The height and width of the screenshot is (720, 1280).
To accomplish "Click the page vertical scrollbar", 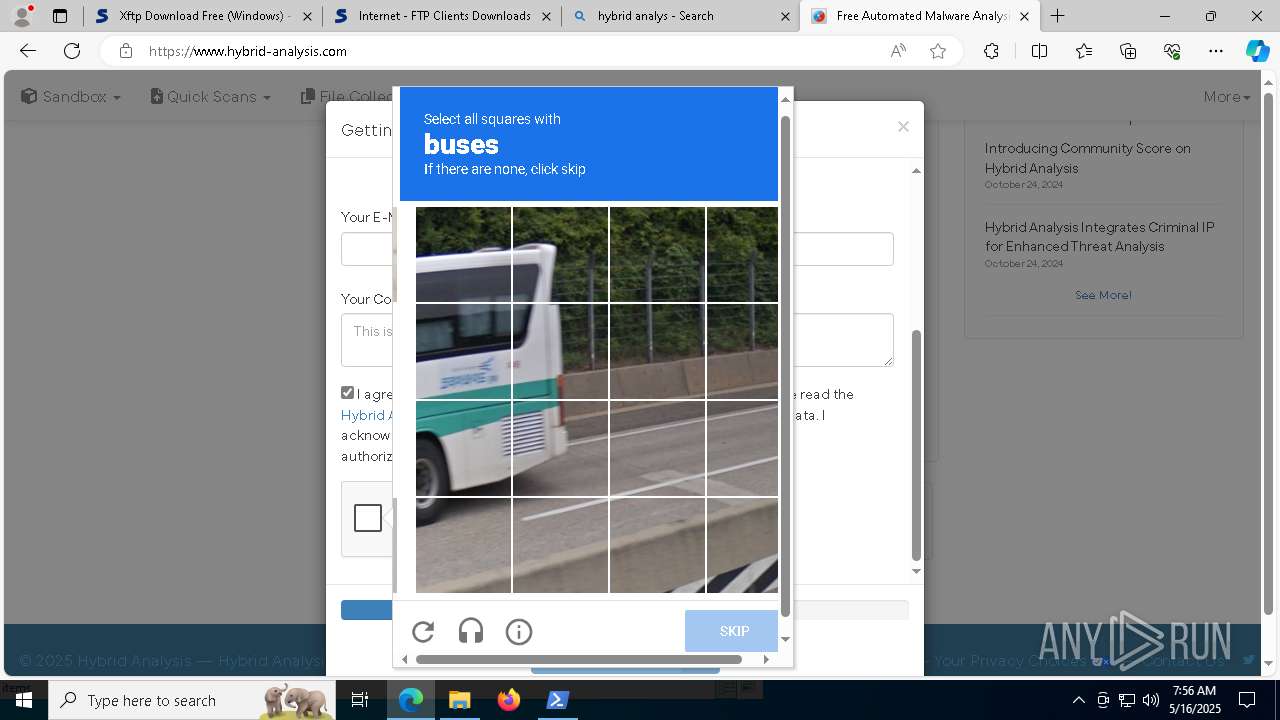I will click(1268, 355).
